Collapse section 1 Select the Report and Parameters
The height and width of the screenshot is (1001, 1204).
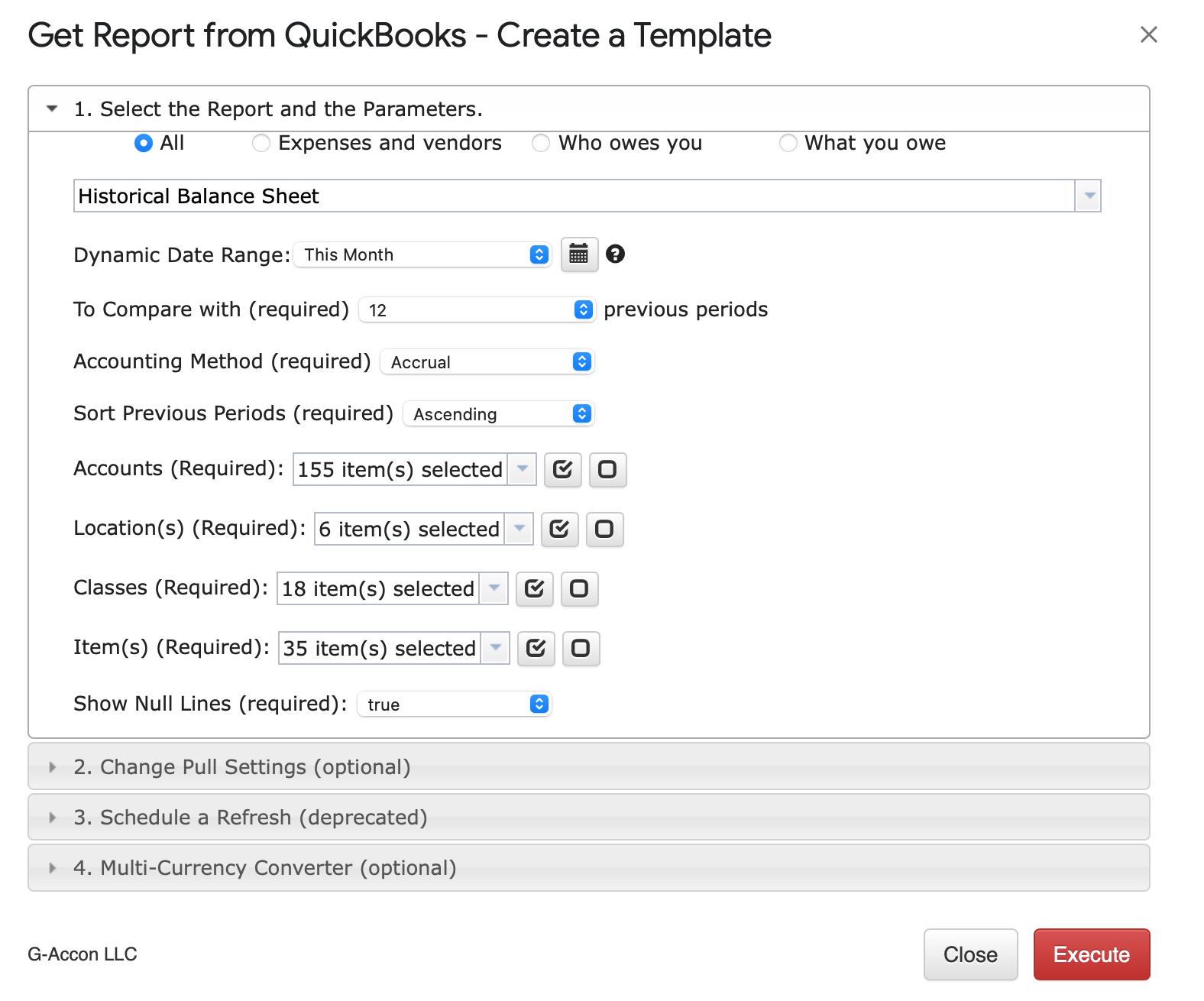(x=588, y=109)
